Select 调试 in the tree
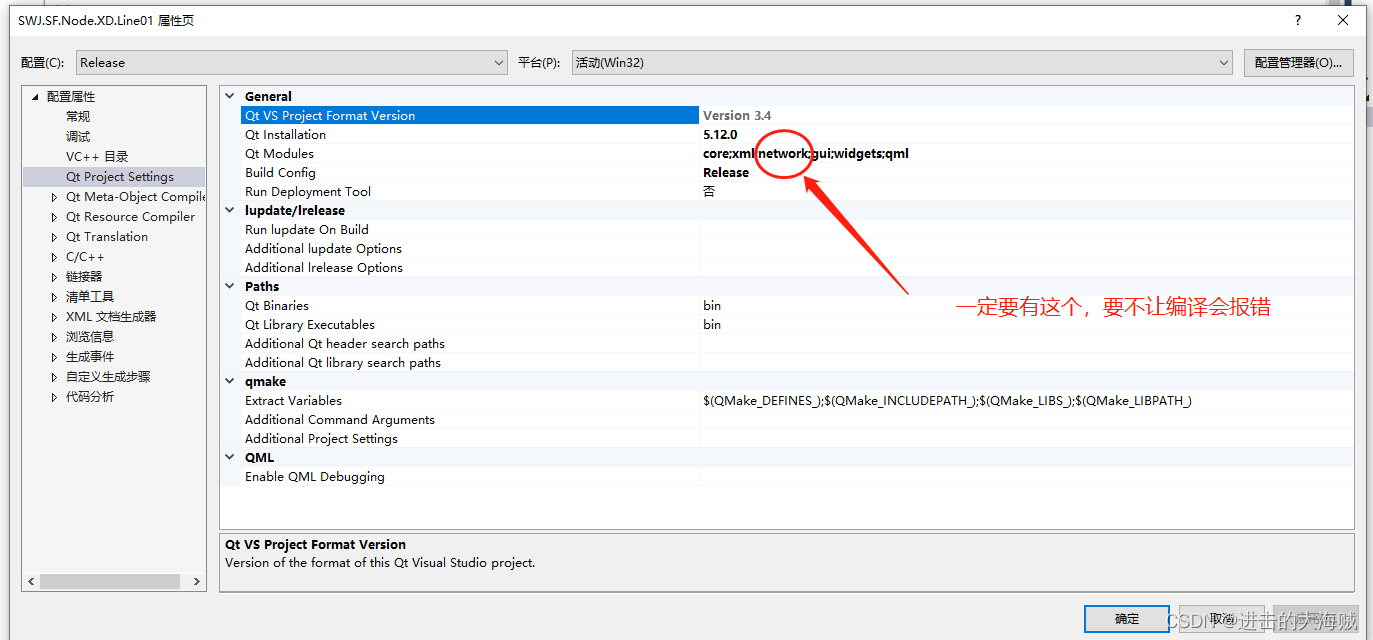The width and height of the screenshot is (1373, 640). pyautogui.click(x=78, y=137)
